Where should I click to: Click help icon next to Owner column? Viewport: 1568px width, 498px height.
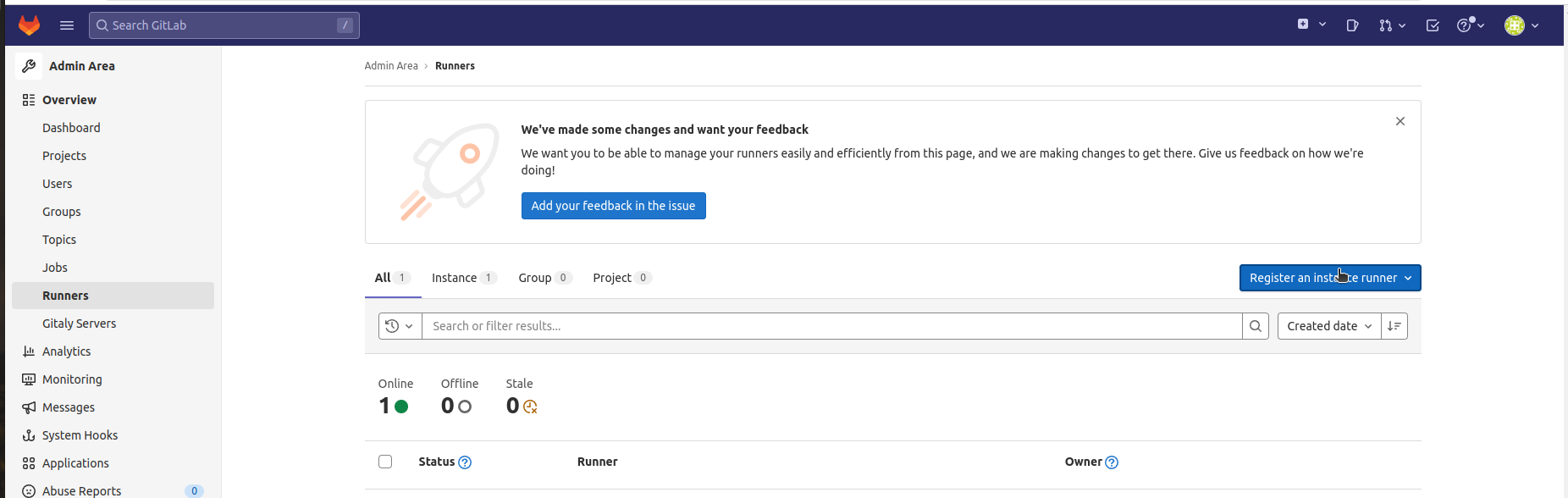(x=1112, y=462)
